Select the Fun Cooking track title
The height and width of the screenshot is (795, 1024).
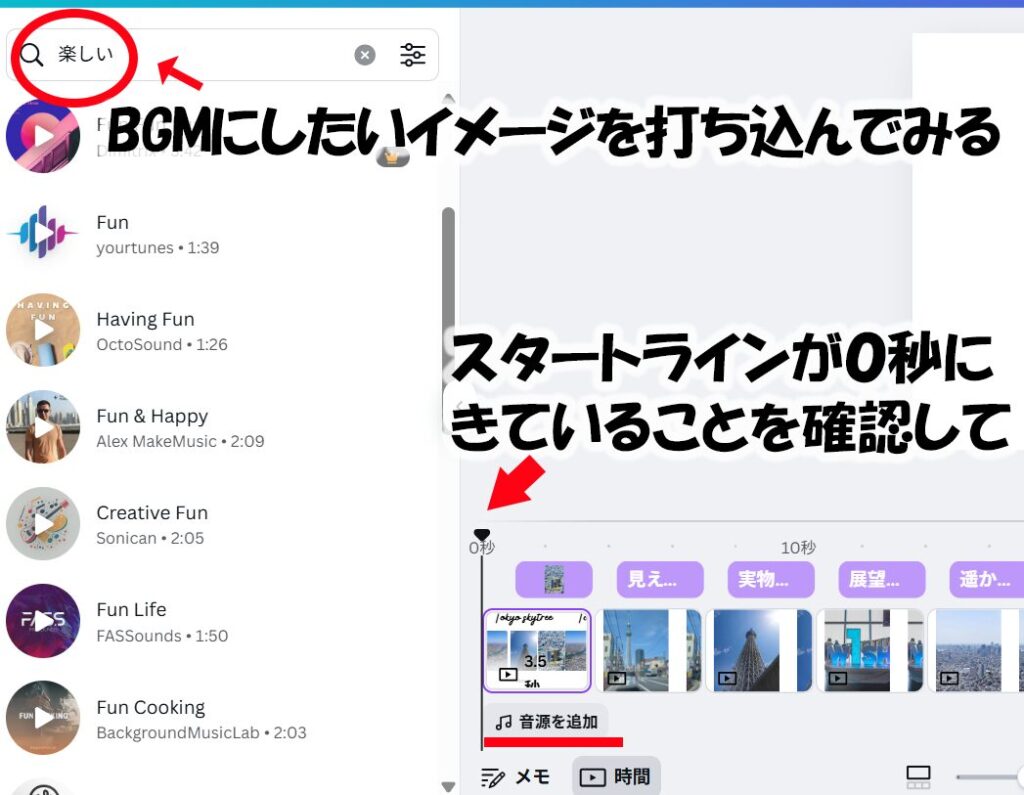tap(151, 707)
